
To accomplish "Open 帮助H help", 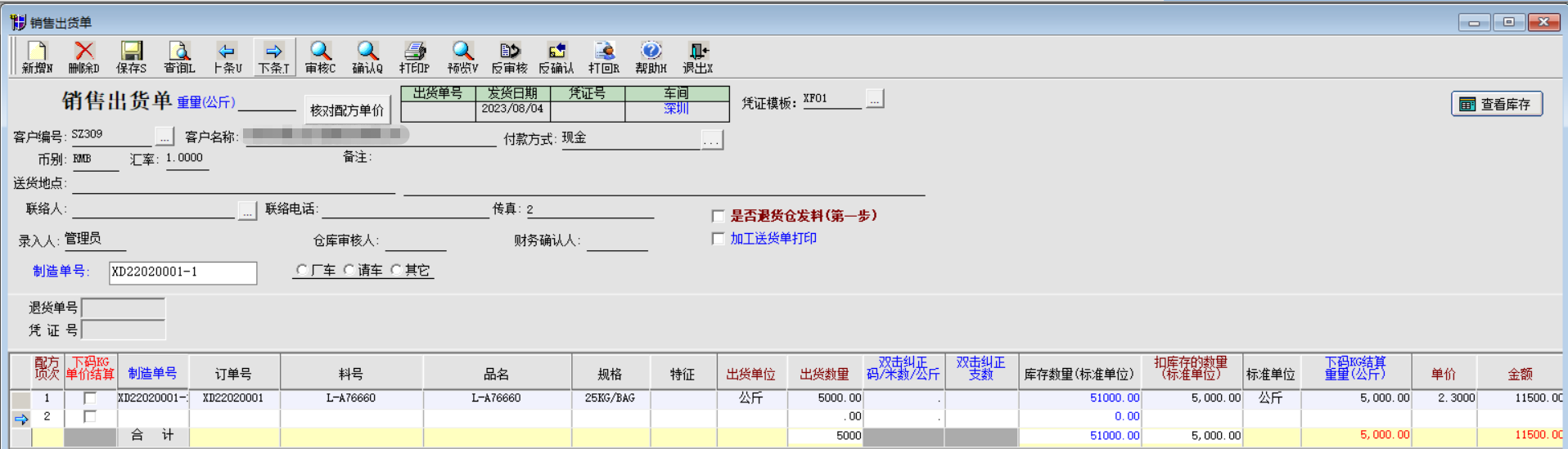I will point(651,57).
